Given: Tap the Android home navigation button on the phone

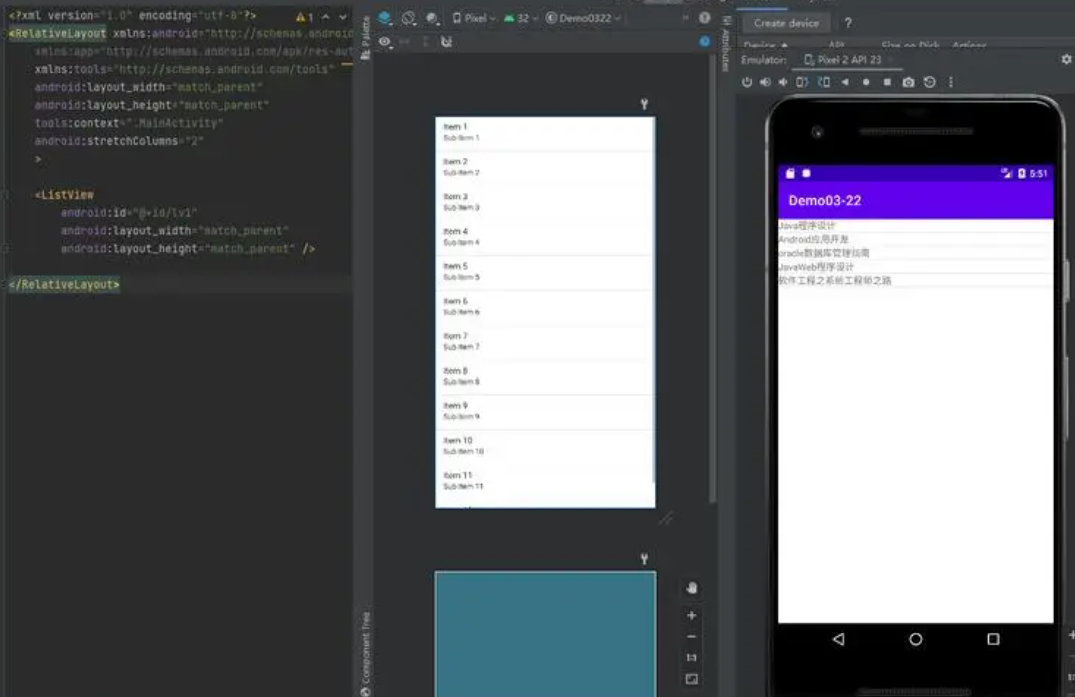Looking at the screenshot, I should tap(915, 639).
